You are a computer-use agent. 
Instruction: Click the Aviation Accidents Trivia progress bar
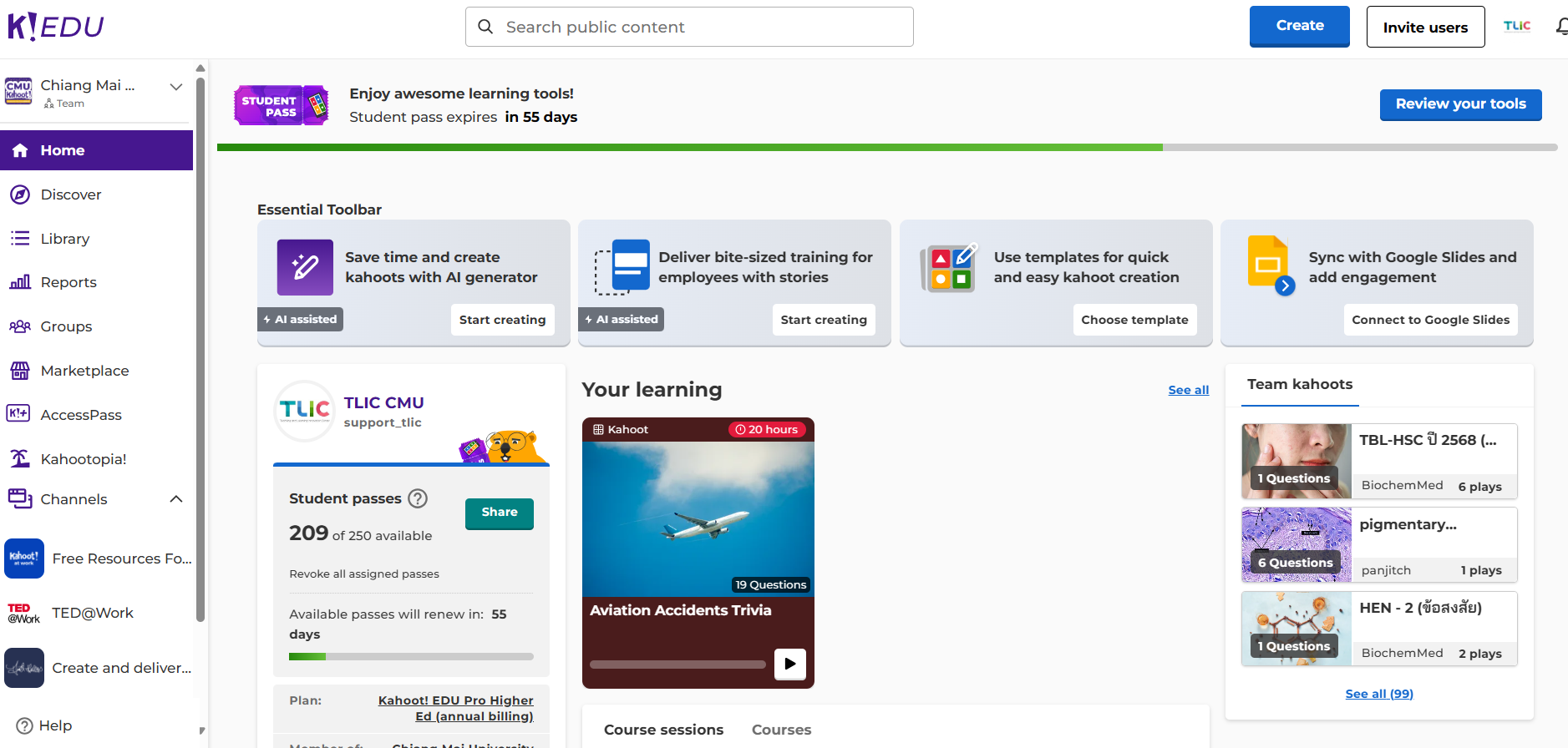(x=677, y=665)
